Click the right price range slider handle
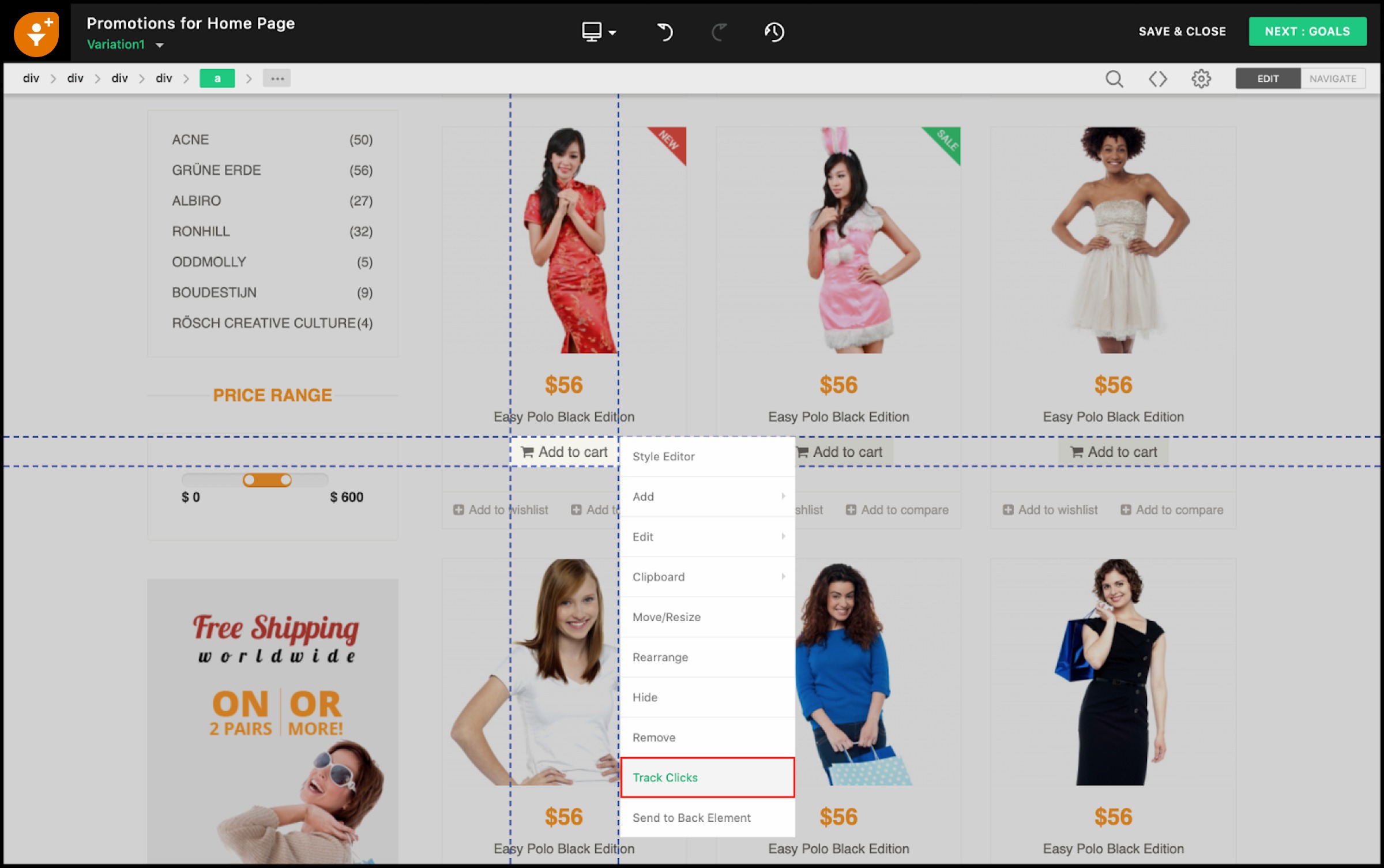Viewport: 1384px width, 868px height. (x=286, y=480)
